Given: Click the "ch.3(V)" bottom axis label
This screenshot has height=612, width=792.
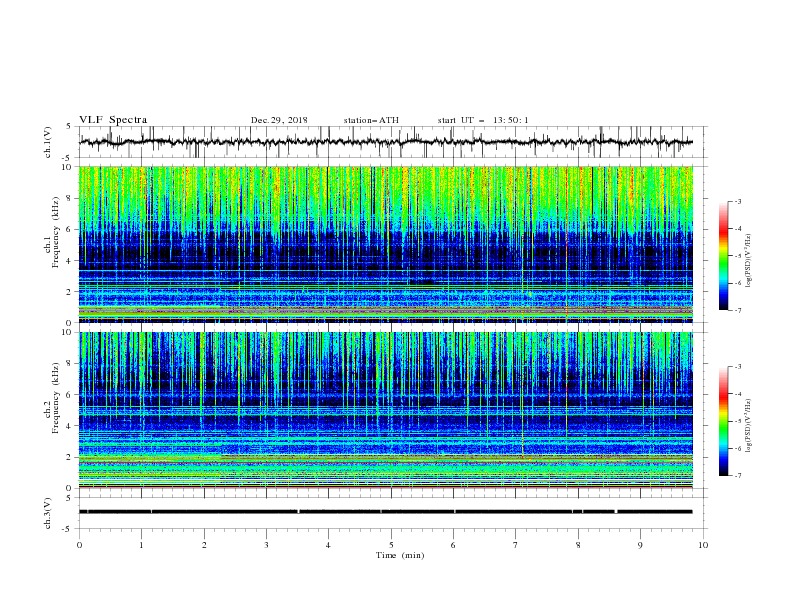Looking at the screenshot, I should point(48,513).
